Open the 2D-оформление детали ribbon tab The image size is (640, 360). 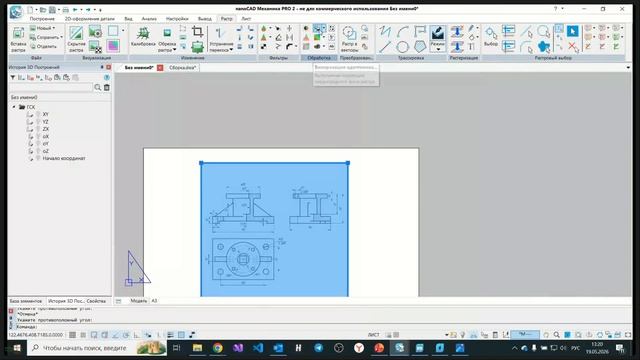click(x=90, y=19)
